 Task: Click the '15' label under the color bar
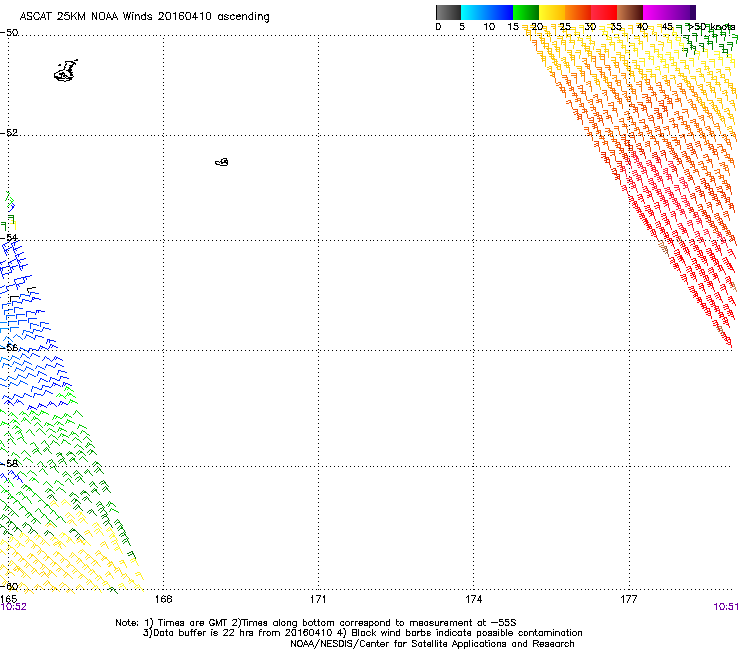point(513,27)
